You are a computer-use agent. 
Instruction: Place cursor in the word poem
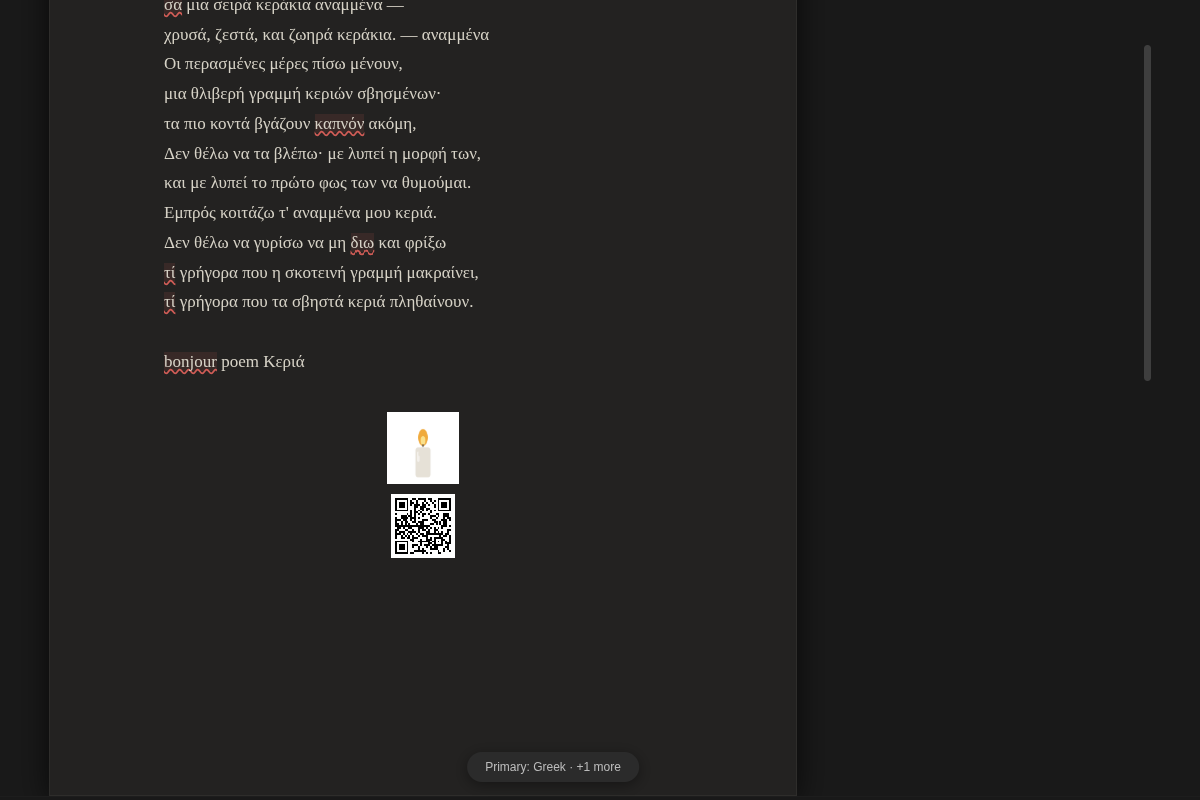pos(240,362)
